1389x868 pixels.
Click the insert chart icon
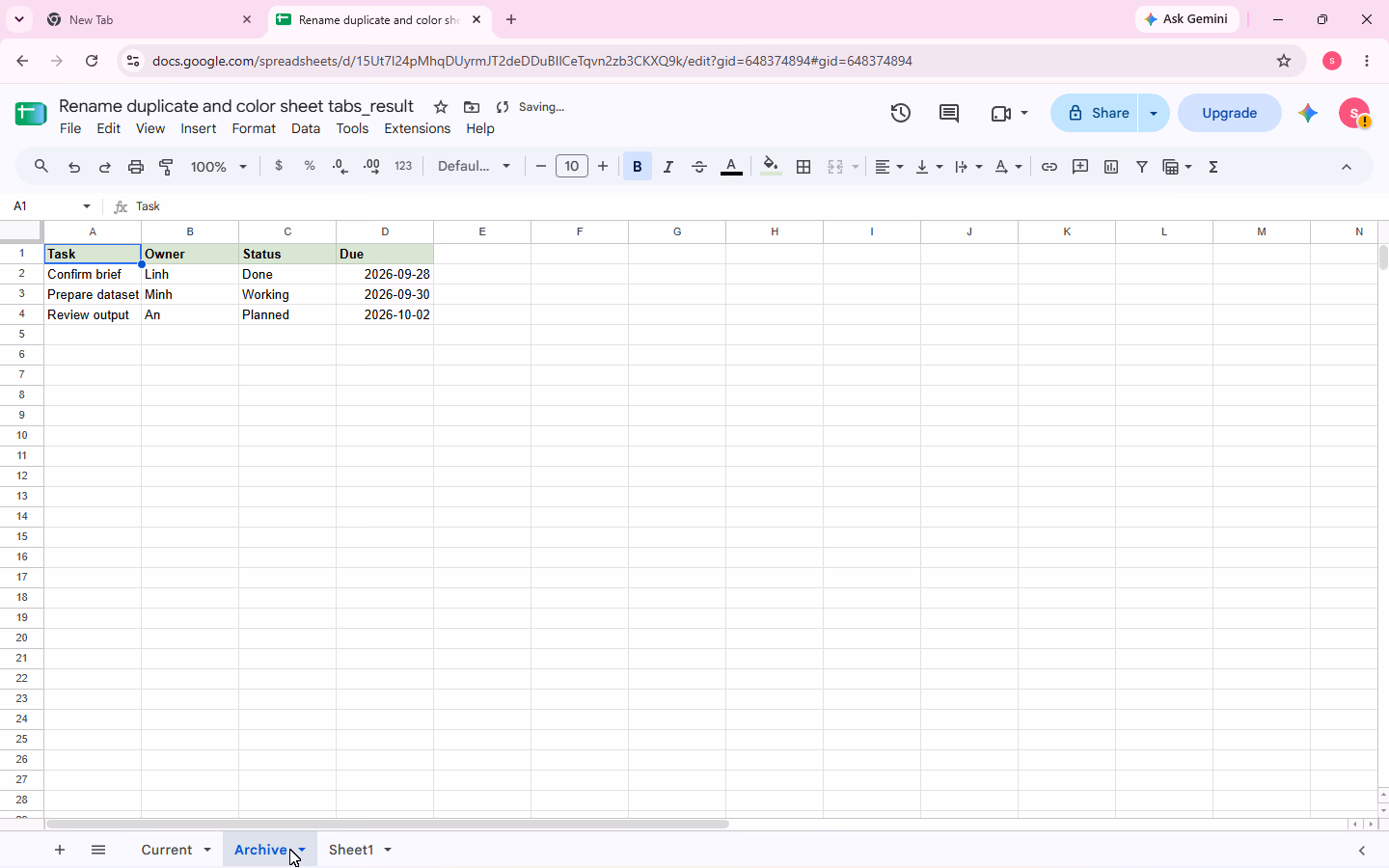tap(1111, 167)
